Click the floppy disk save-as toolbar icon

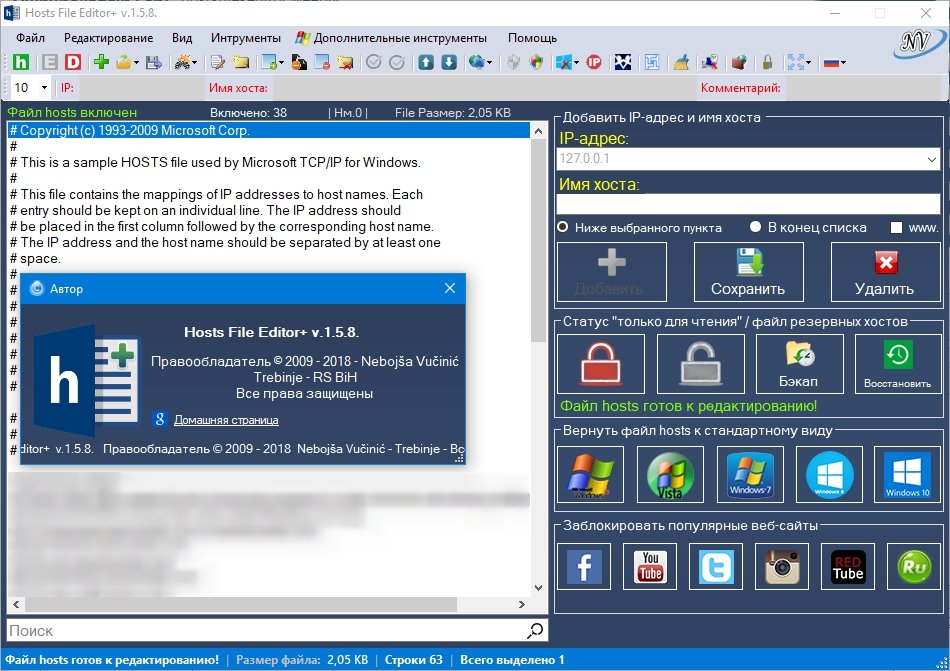(x=154, y=62)
